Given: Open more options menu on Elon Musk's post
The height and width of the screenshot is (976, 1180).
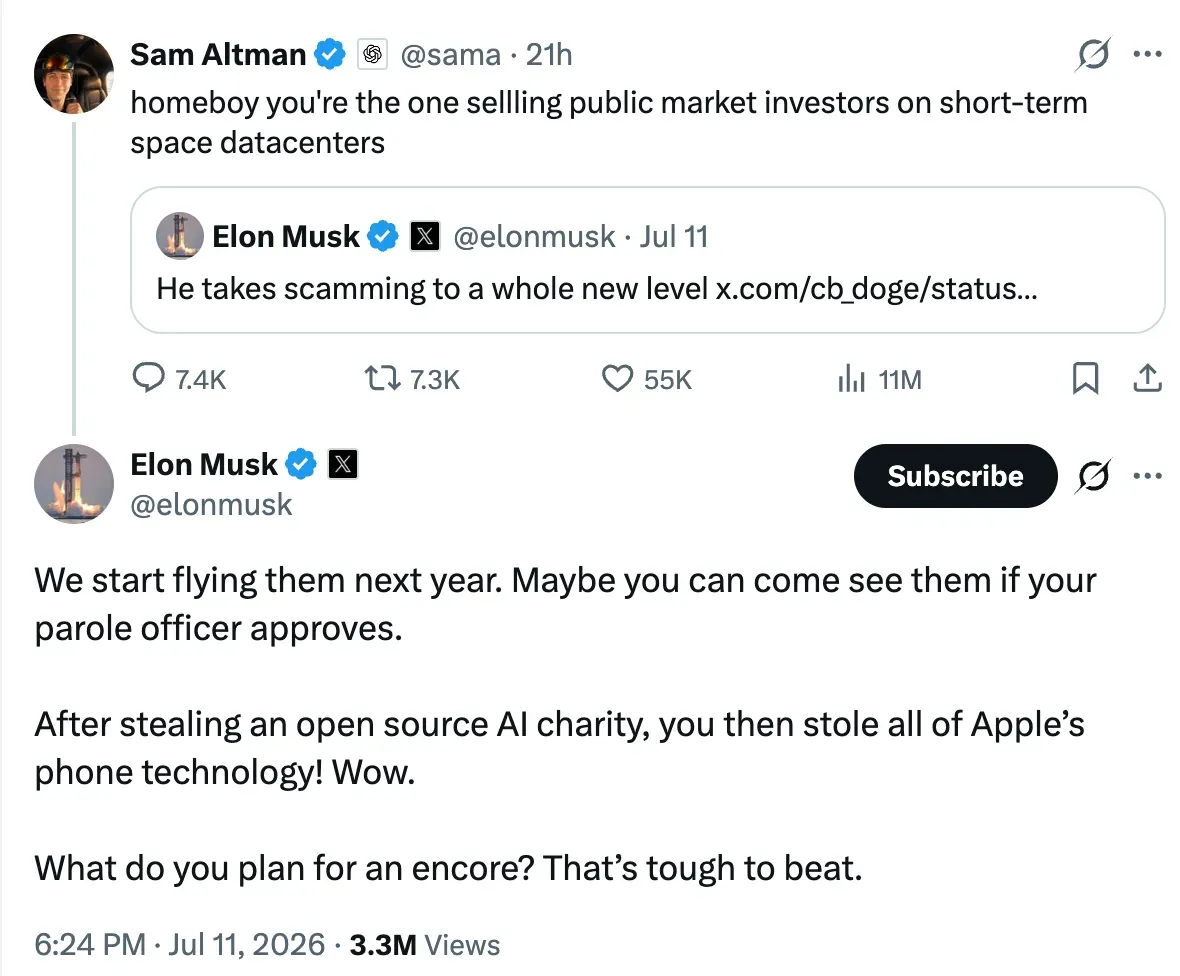Looking at the screenshot, I should coord(1147,476).
